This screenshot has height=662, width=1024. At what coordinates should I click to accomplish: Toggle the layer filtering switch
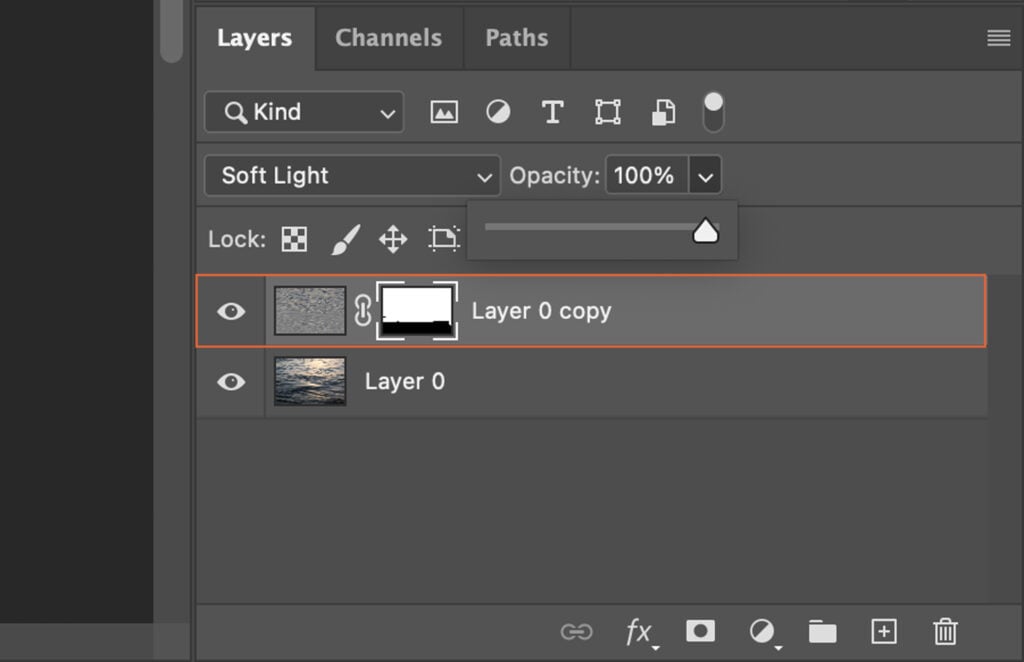713,111
